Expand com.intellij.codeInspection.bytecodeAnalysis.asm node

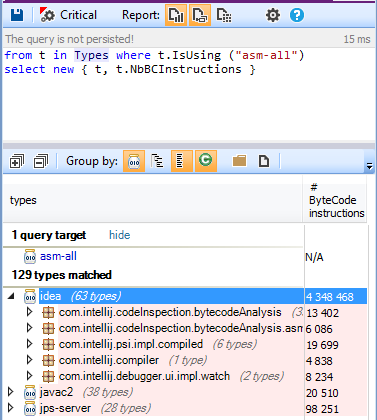(x=29, y=328)
